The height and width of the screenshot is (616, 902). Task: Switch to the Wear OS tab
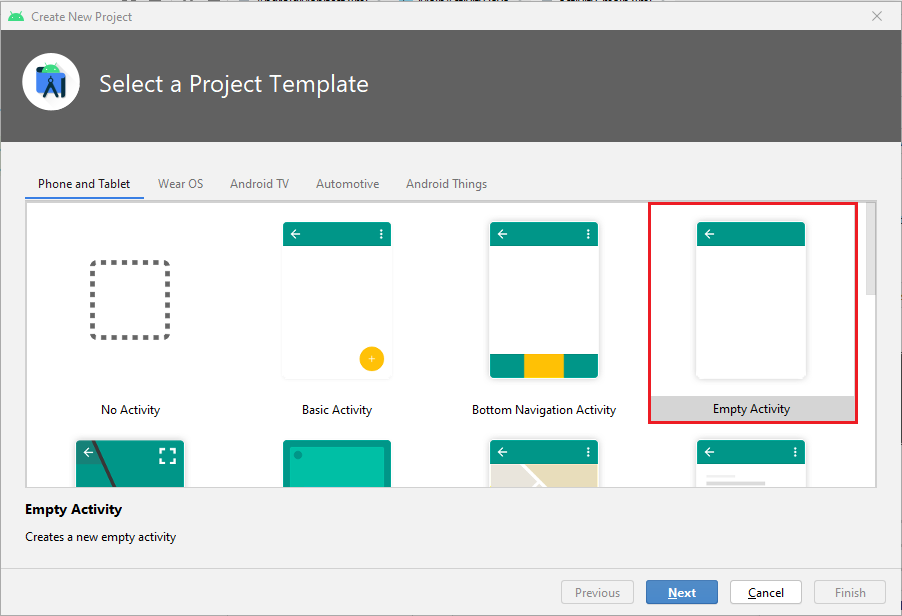click(180, 184)
